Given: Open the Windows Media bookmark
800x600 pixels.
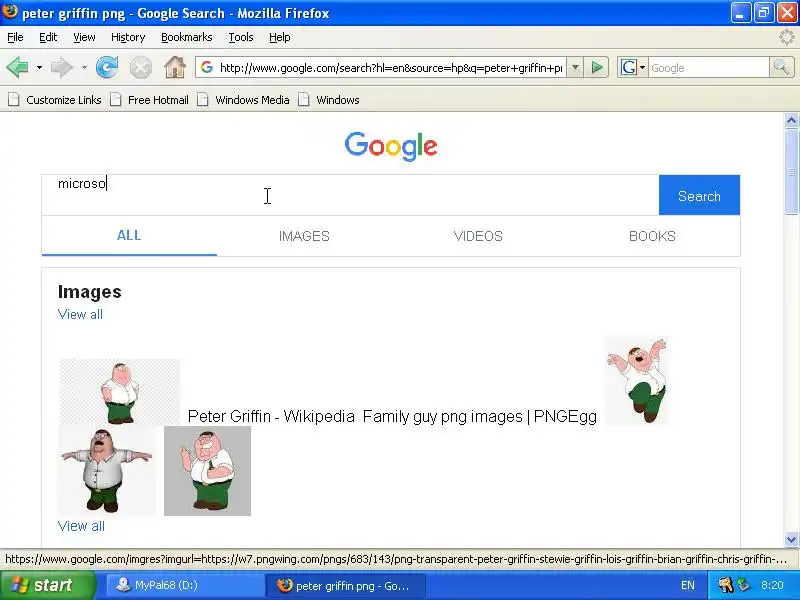Looking at the screenshot, I should point(244,99).
